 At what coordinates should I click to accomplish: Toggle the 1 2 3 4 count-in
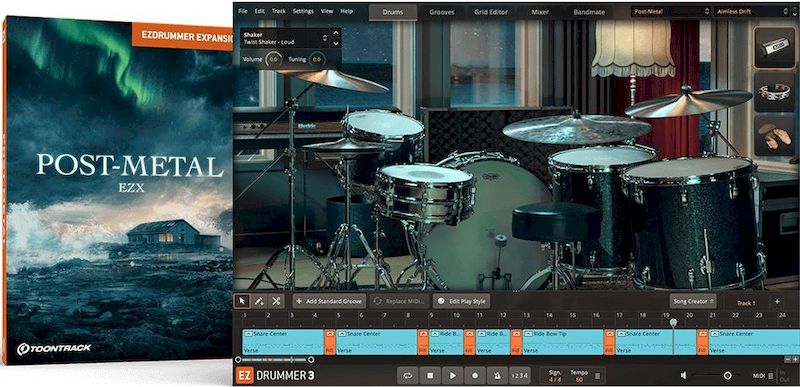coord(520,375)
